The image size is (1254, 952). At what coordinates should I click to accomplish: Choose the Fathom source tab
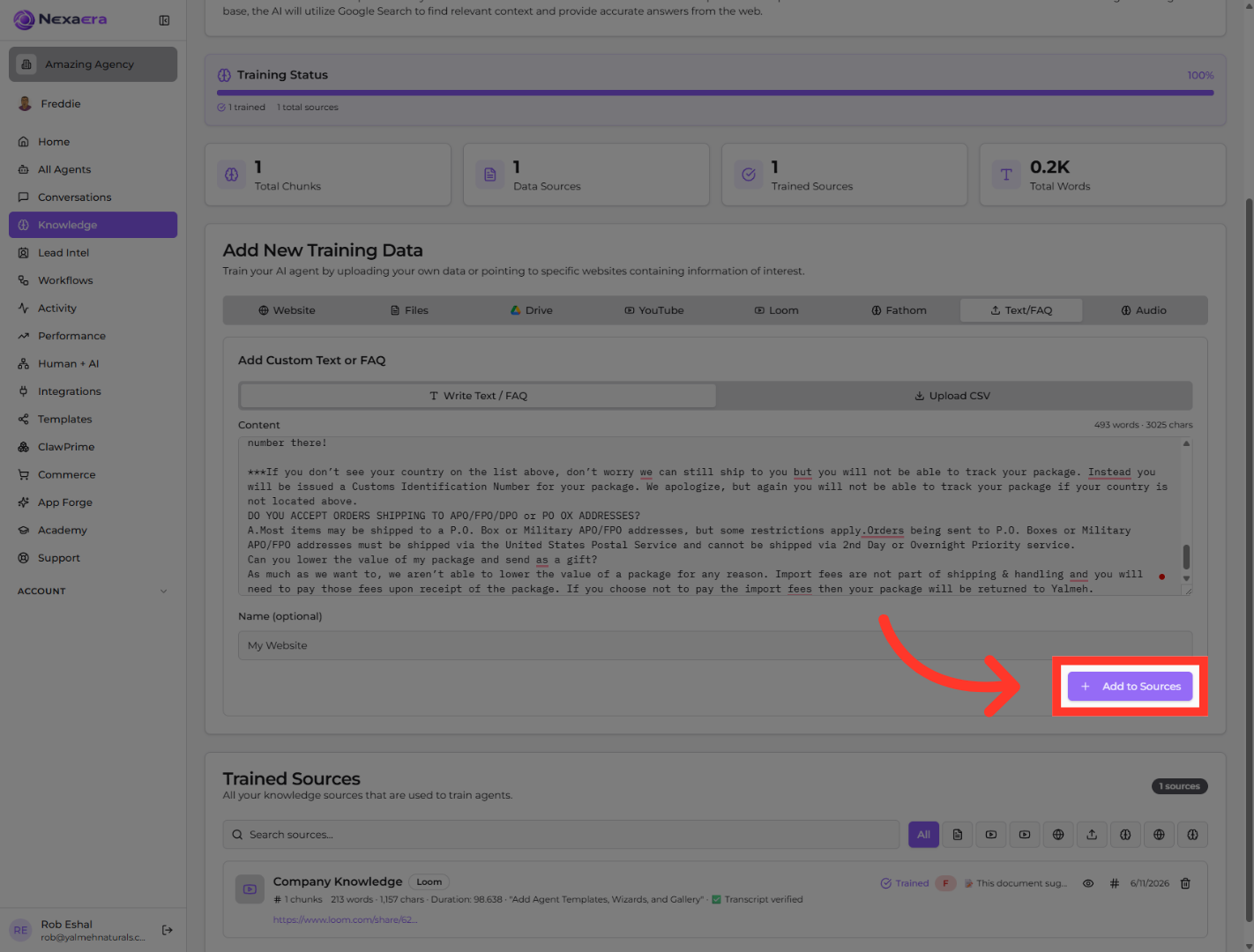899,310
